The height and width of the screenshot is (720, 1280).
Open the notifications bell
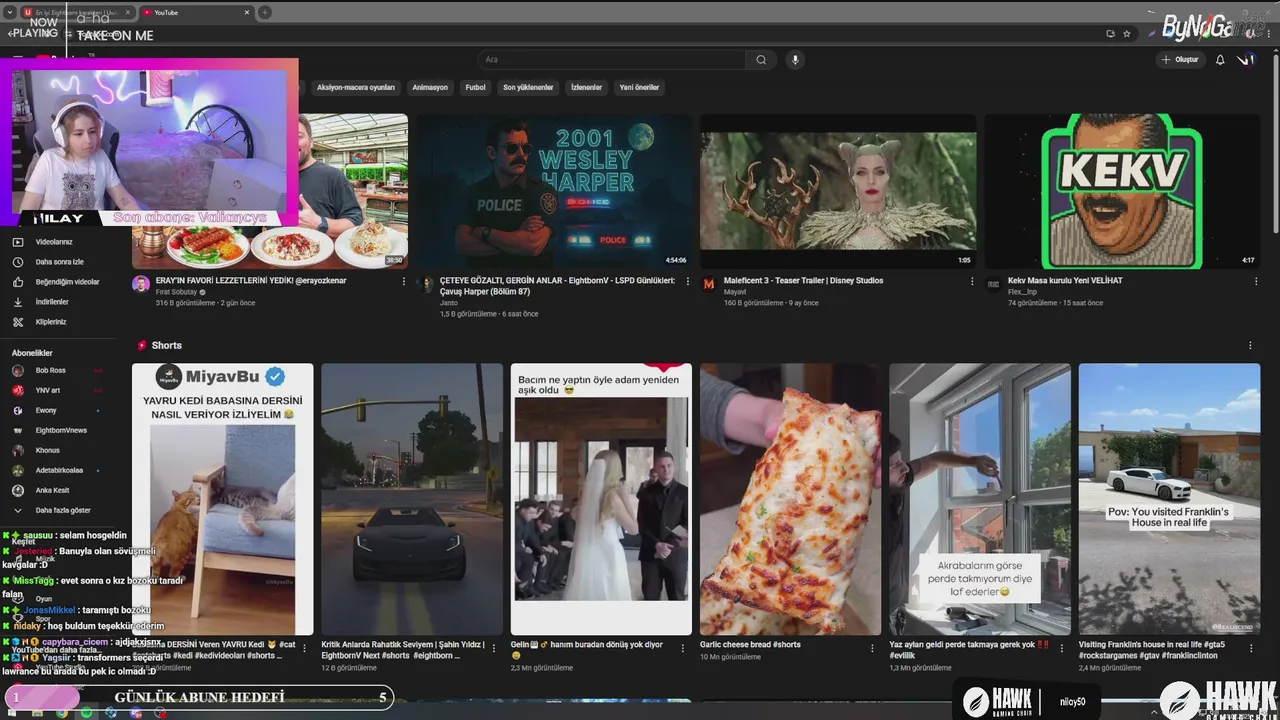[1220, 60]
